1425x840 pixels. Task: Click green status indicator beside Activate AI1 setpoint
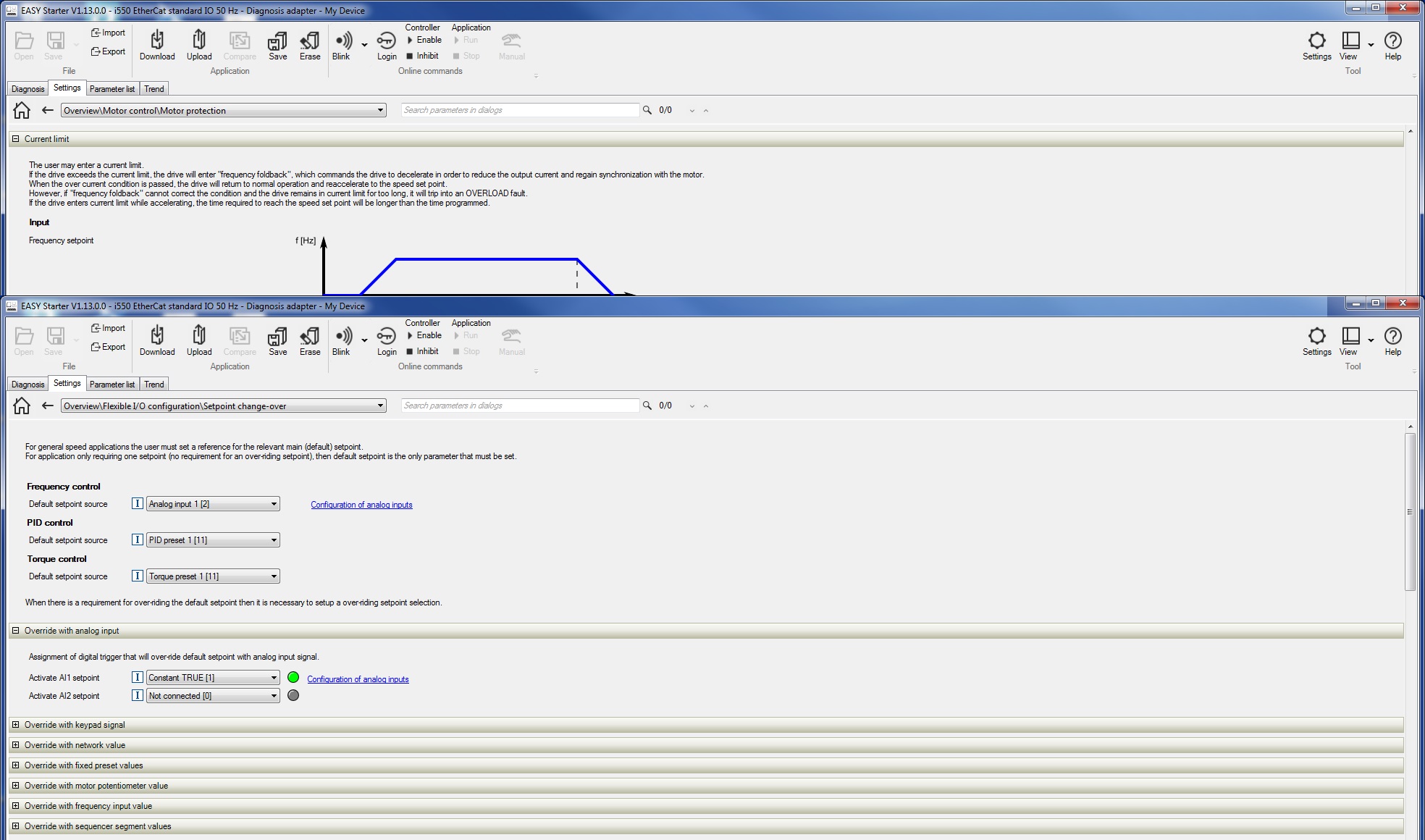[293, 678]
